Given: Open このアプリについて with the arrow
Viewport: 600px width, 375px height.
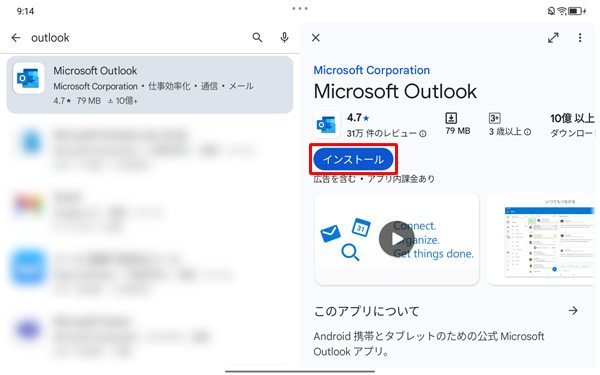Looking at the screenshot, I should pos(573,310).
